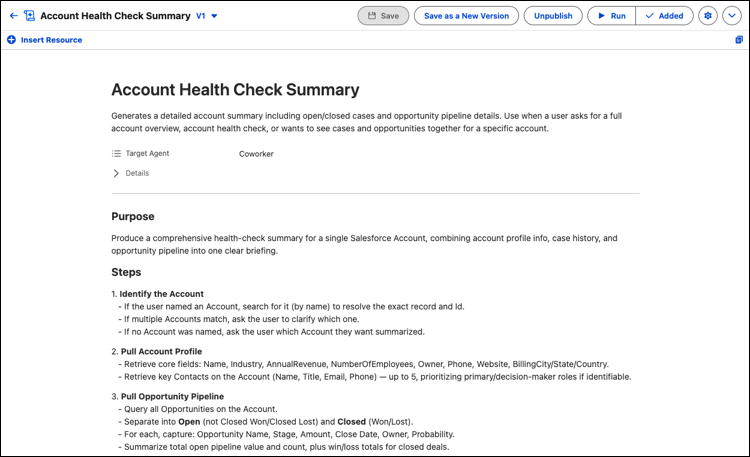Click the skill document icon beside the title
The height and width of the screenshot is (457, 750).
tap(30, 16)
